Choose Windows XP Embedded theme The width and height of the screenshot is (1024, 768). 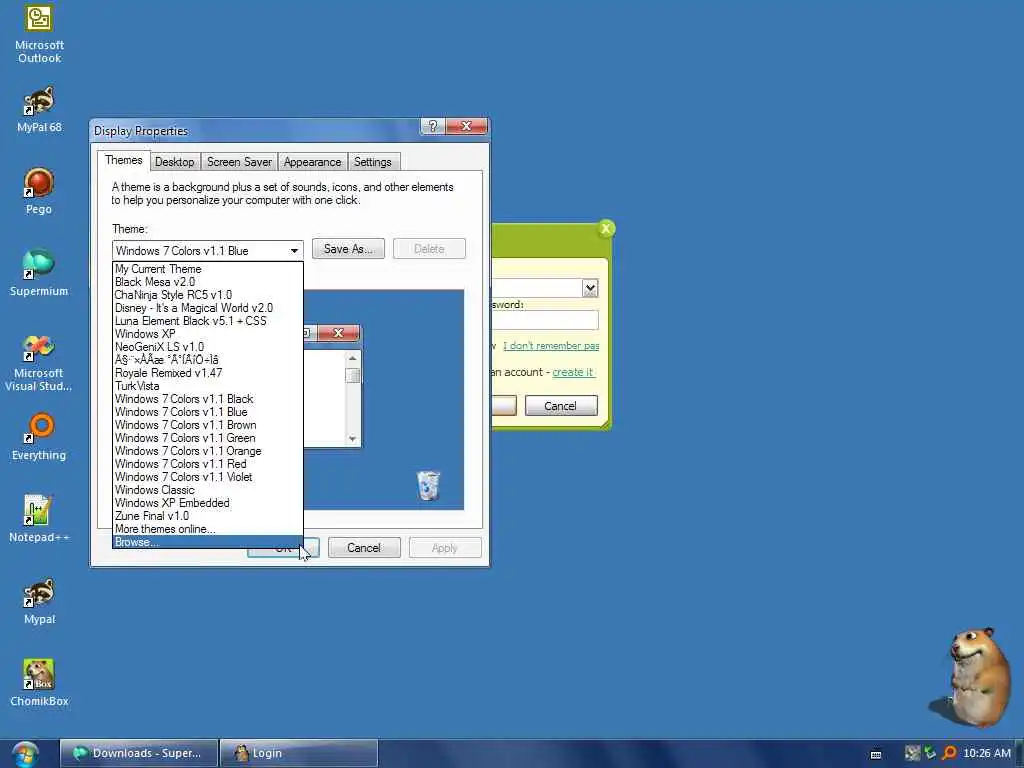coord(208,504)
